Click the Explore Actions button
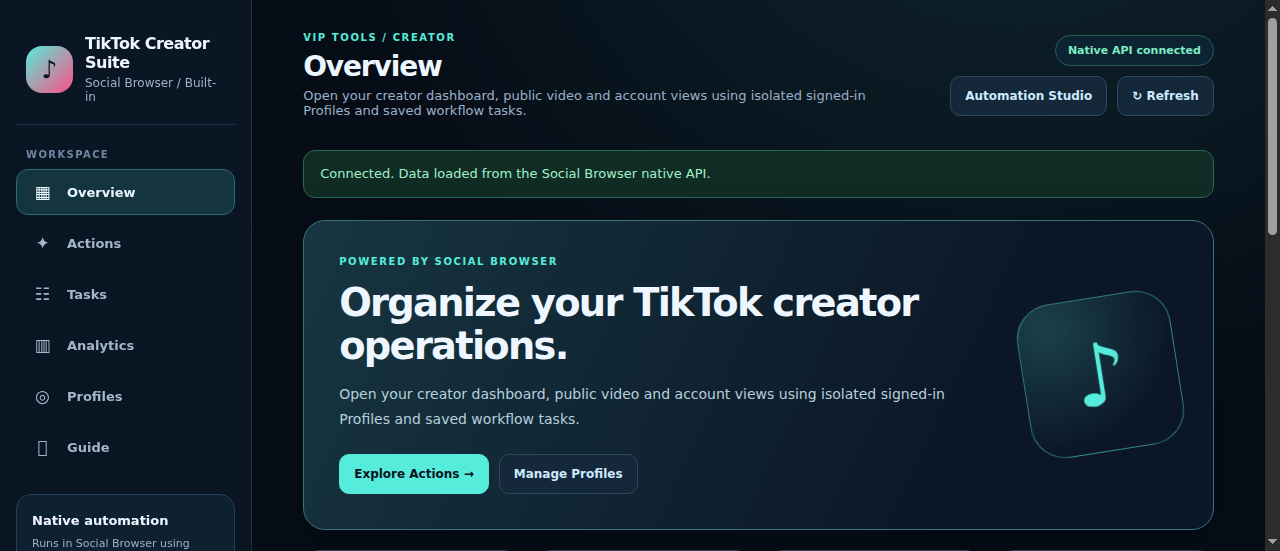This screenshot has width=1280, height=551. coord(414,474)
